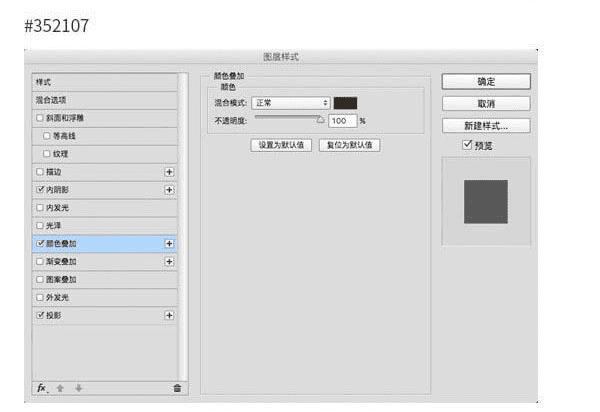Uncheck the 颜色叠加 checkbox
Image resolution: width=600 pixels, height=412 pixels.
click(x=40, y=243)
